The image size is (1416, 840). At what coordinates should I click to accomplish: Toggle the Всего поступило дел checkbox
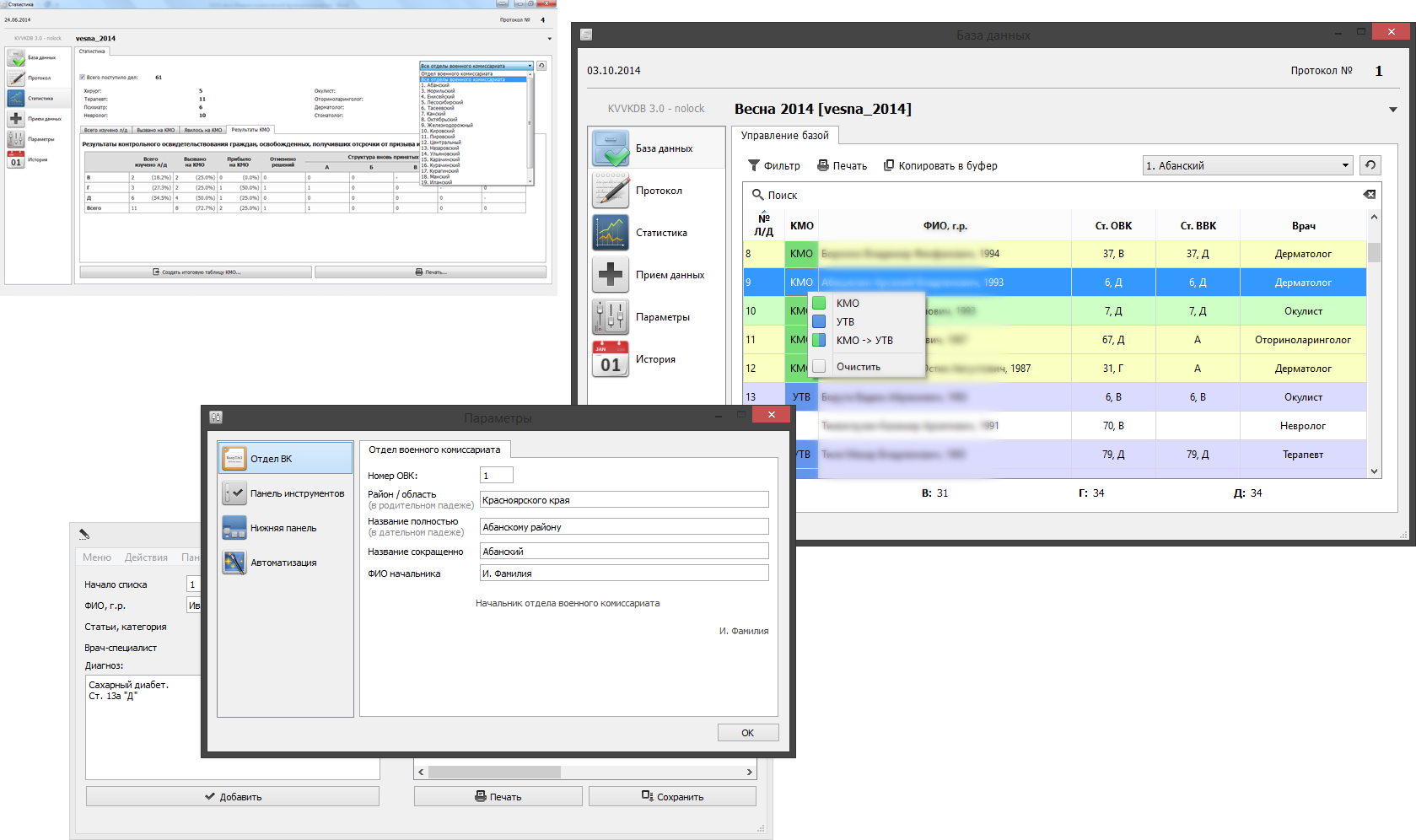[83, 78]
